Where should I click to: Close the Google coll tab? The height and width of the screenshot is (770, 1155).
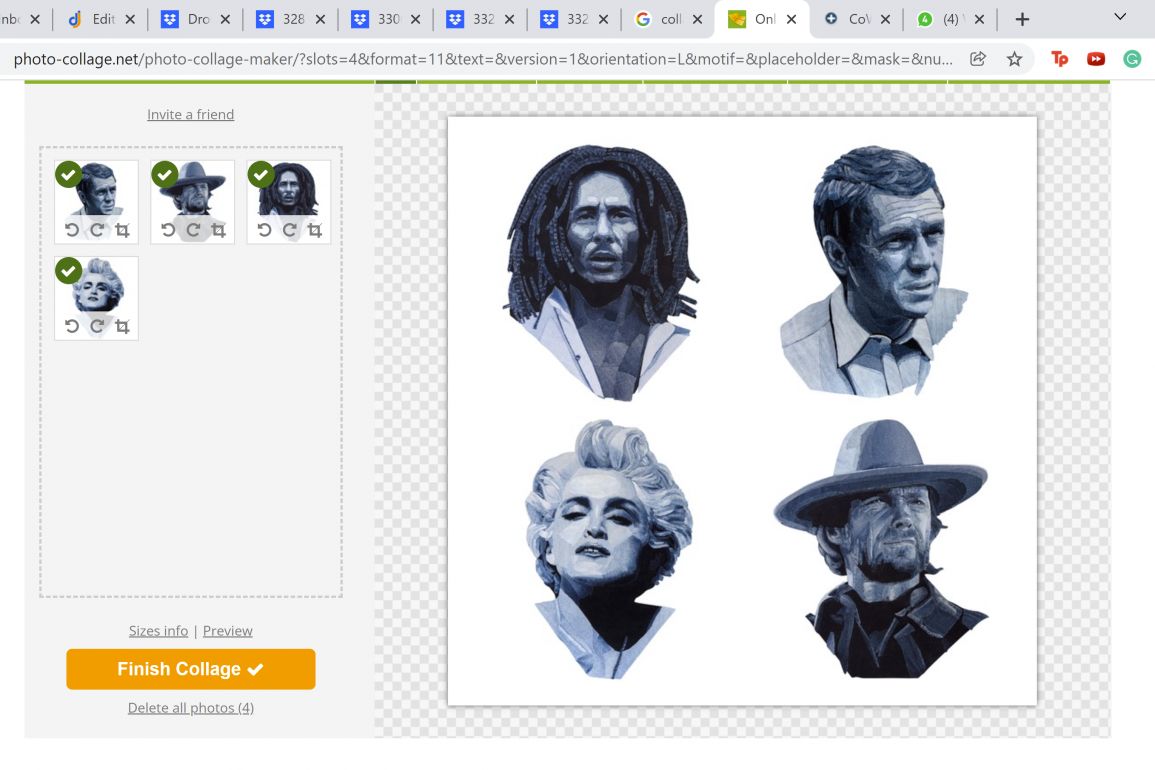tap(698, 19)
